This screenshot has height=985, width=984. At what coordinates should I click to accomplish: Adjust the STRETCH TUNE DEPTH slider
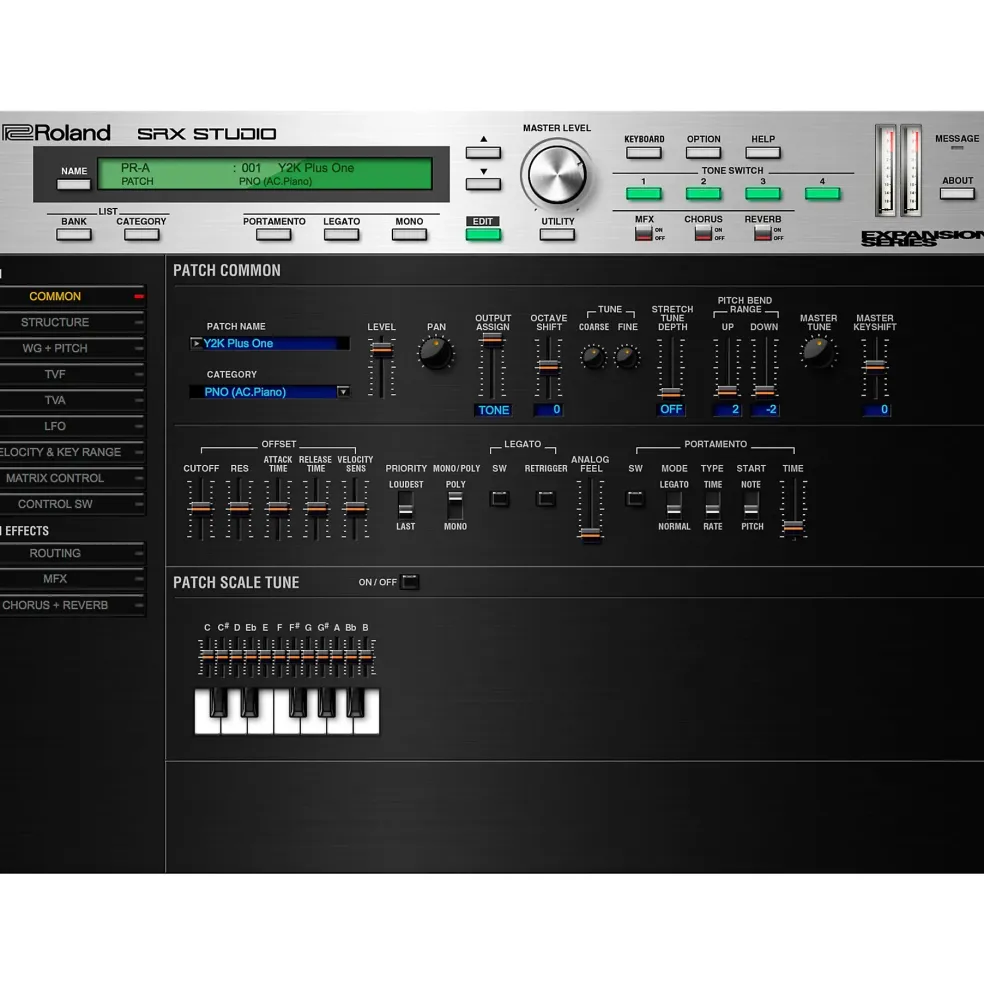pos(670,393)
